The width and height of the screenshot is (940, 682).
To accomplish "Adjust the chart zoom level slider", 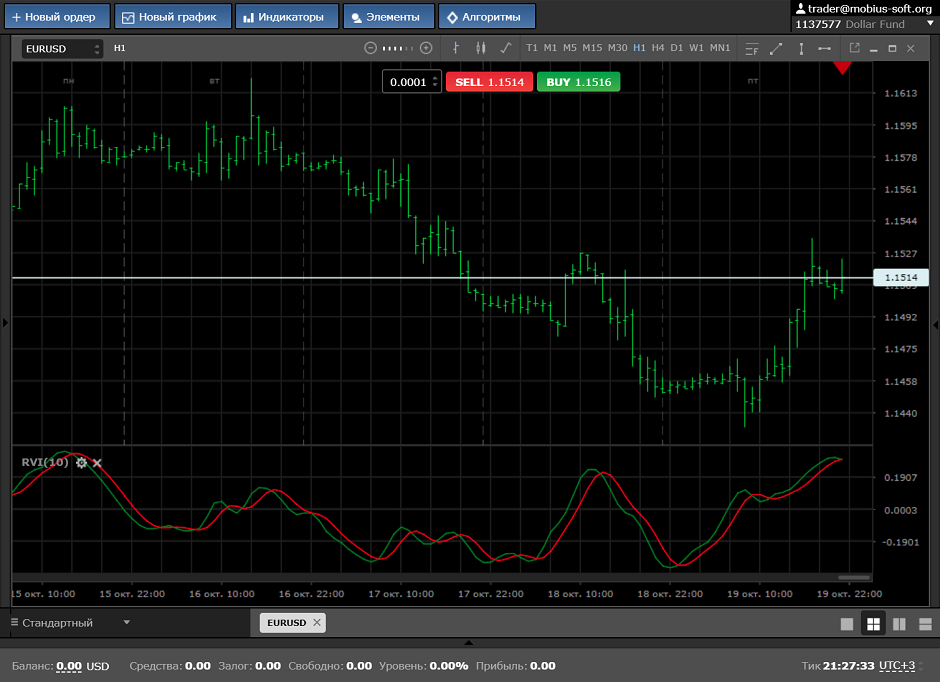I will point(398,48).
